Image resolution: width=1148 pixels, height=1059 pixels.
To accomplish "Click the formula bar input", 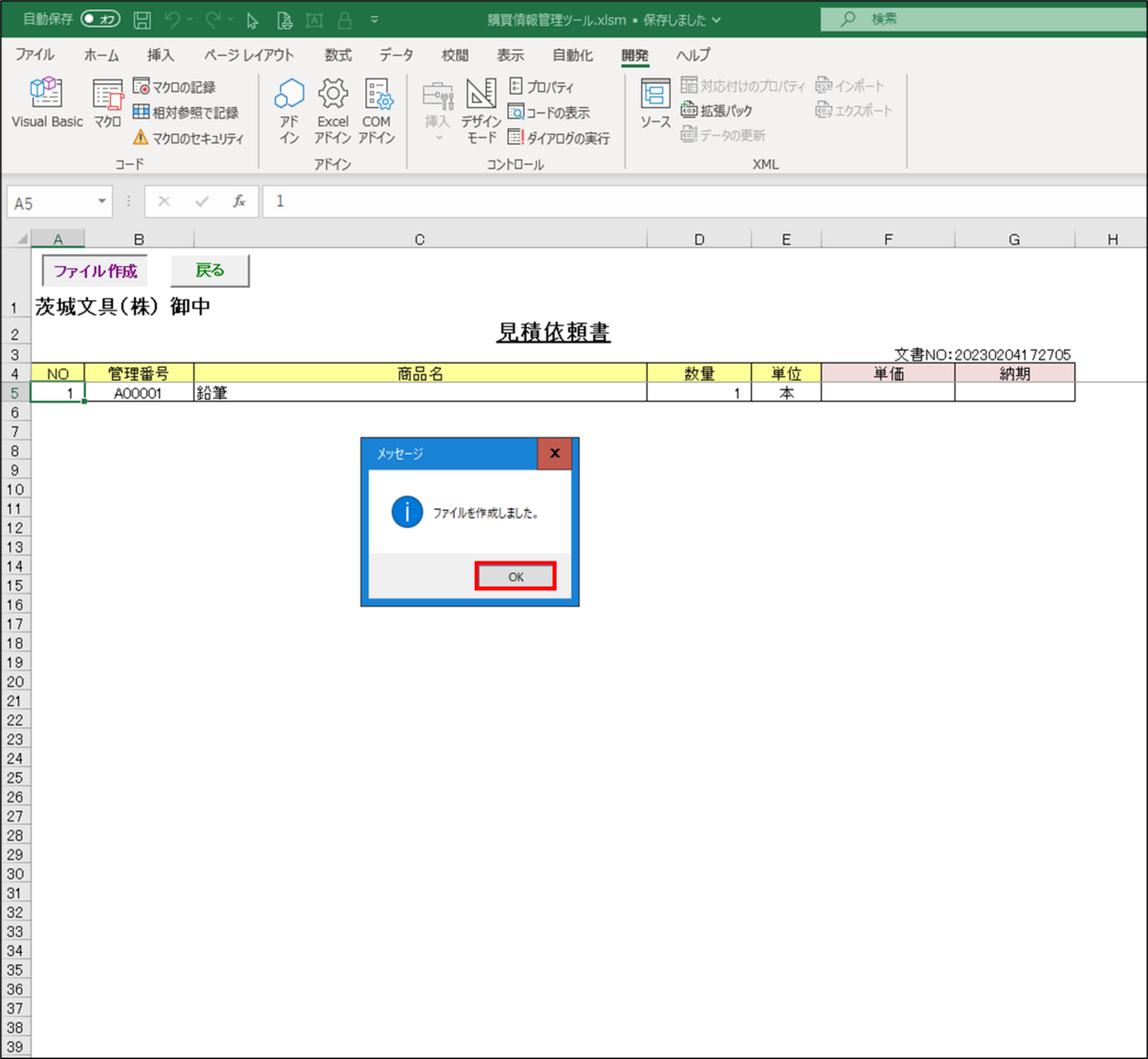I will (706, 201).
